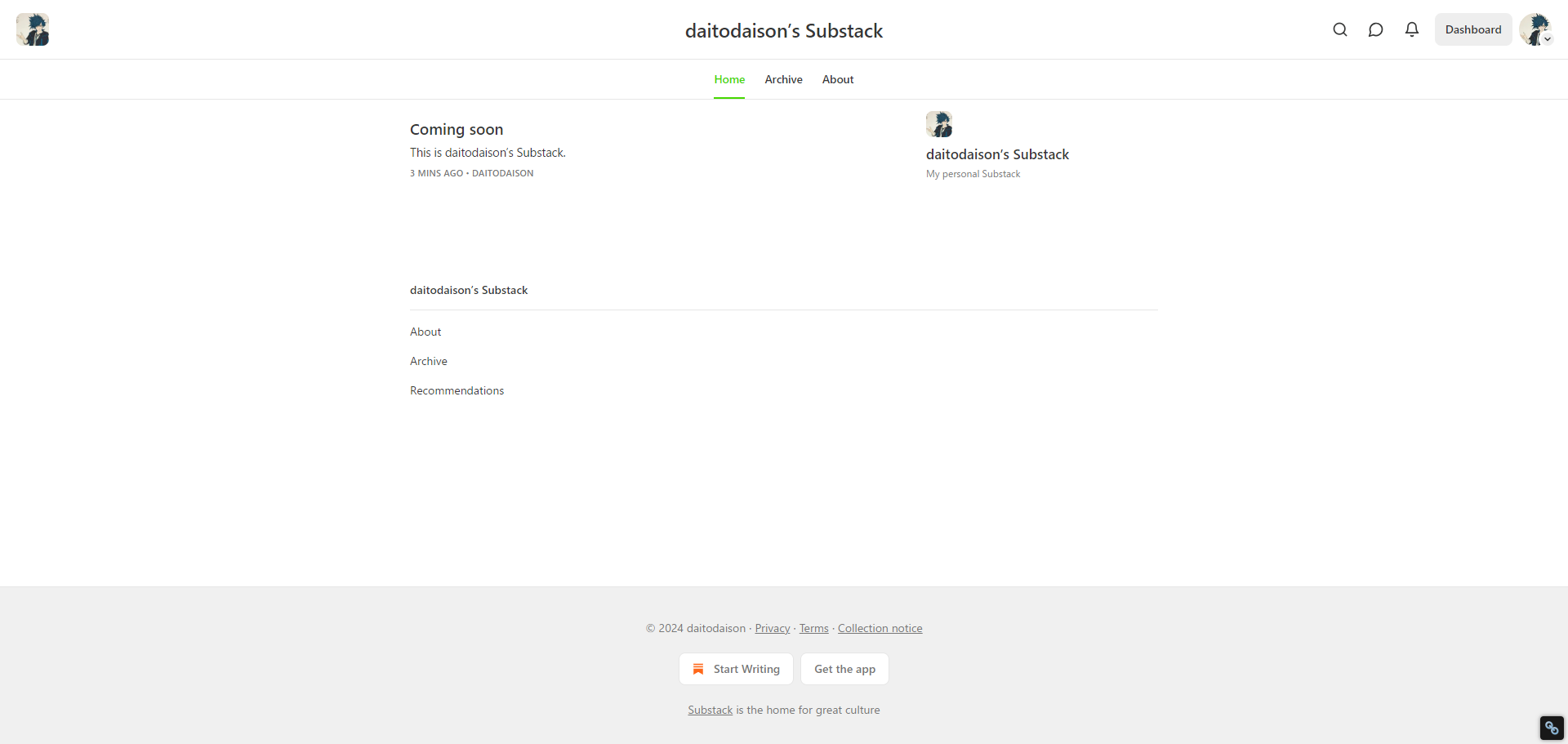The image size is (1568, 744).
Task: Open the search icon in header
Action: click(1340, 29)
